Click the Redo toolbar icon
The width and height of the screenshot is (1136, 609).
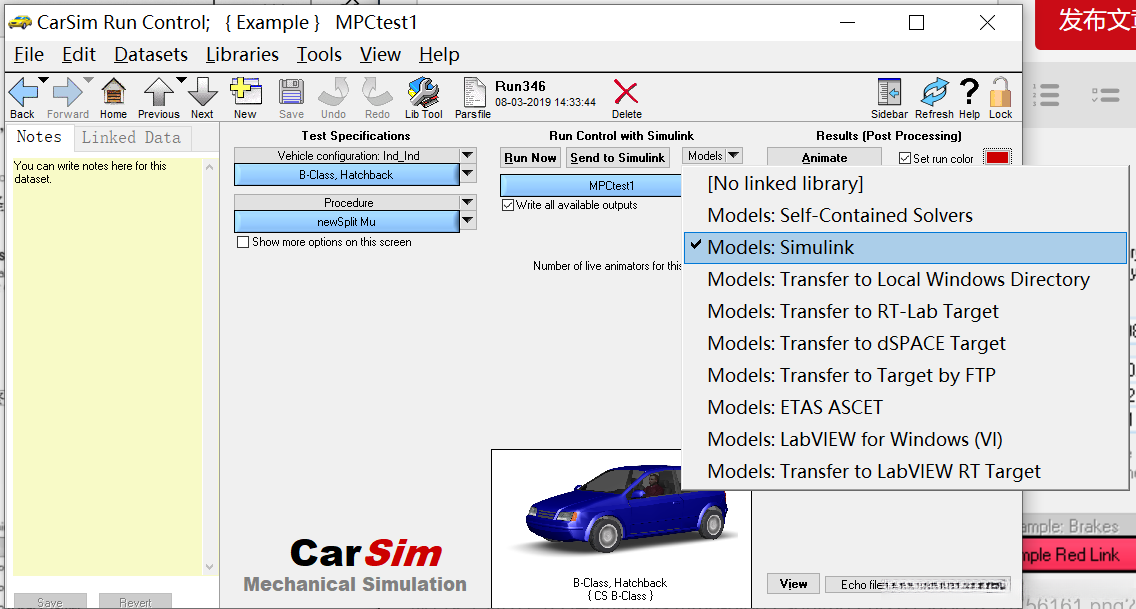pos(377,92)
